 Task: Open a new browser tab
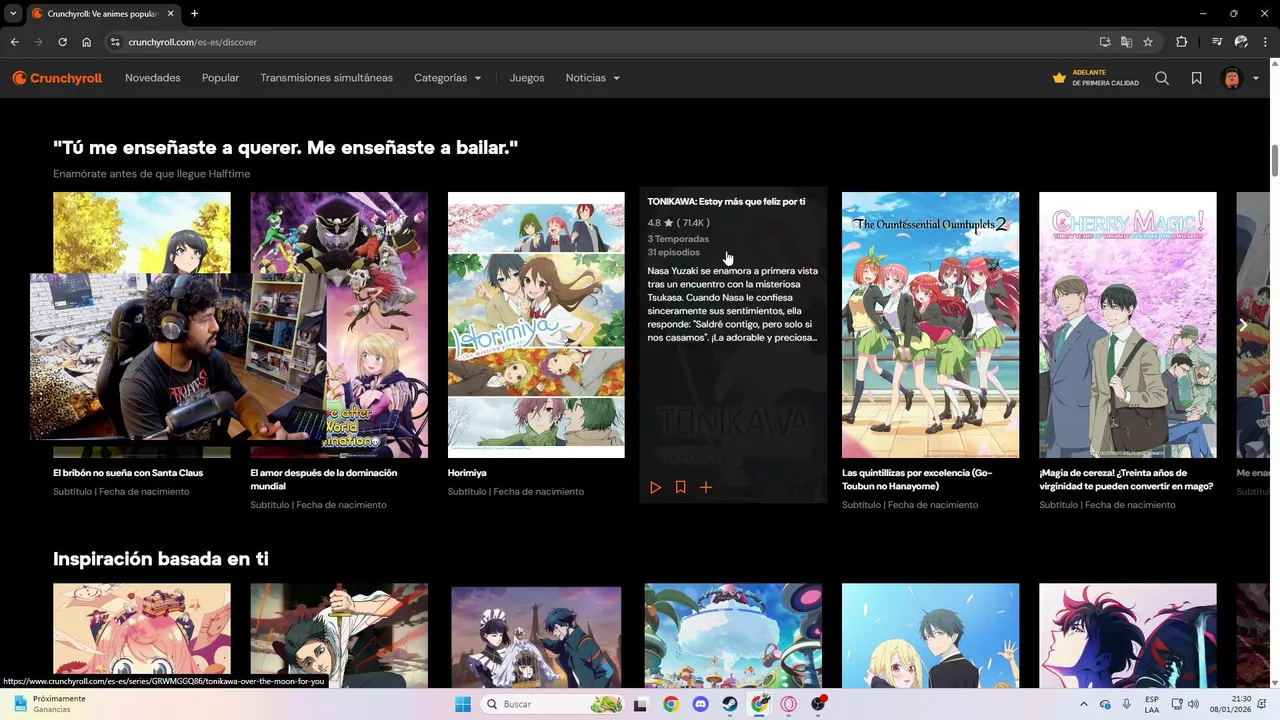tap(194, 13)
